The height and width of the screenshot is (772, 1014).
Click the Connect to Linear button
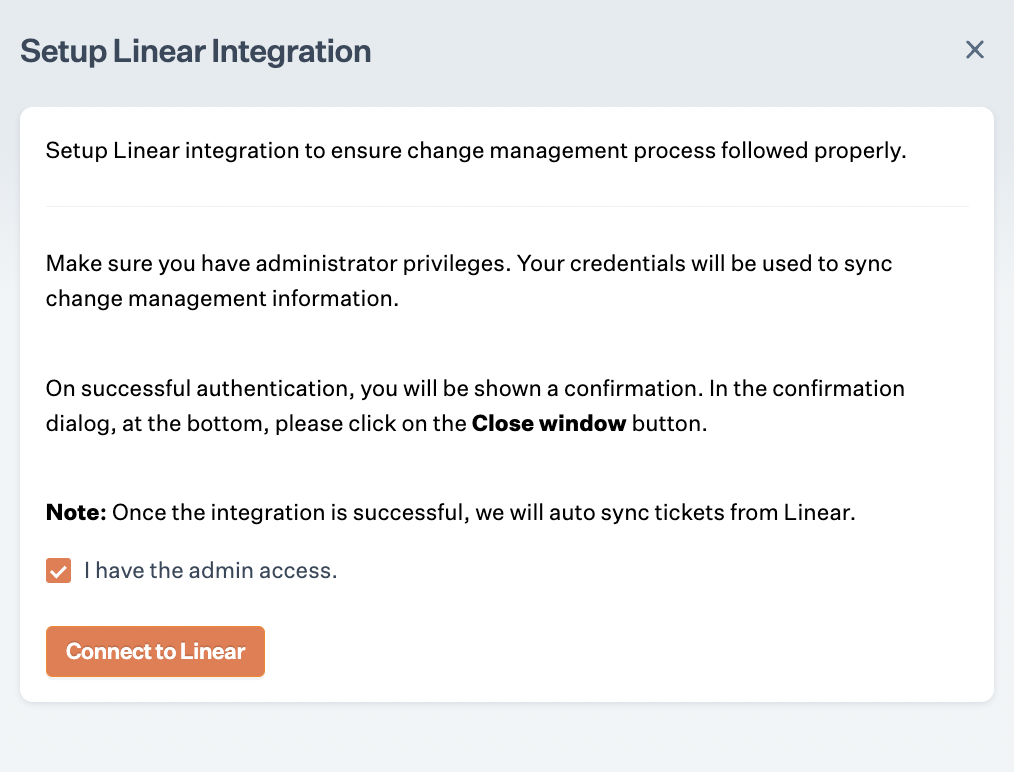click(x=155, y=651)
